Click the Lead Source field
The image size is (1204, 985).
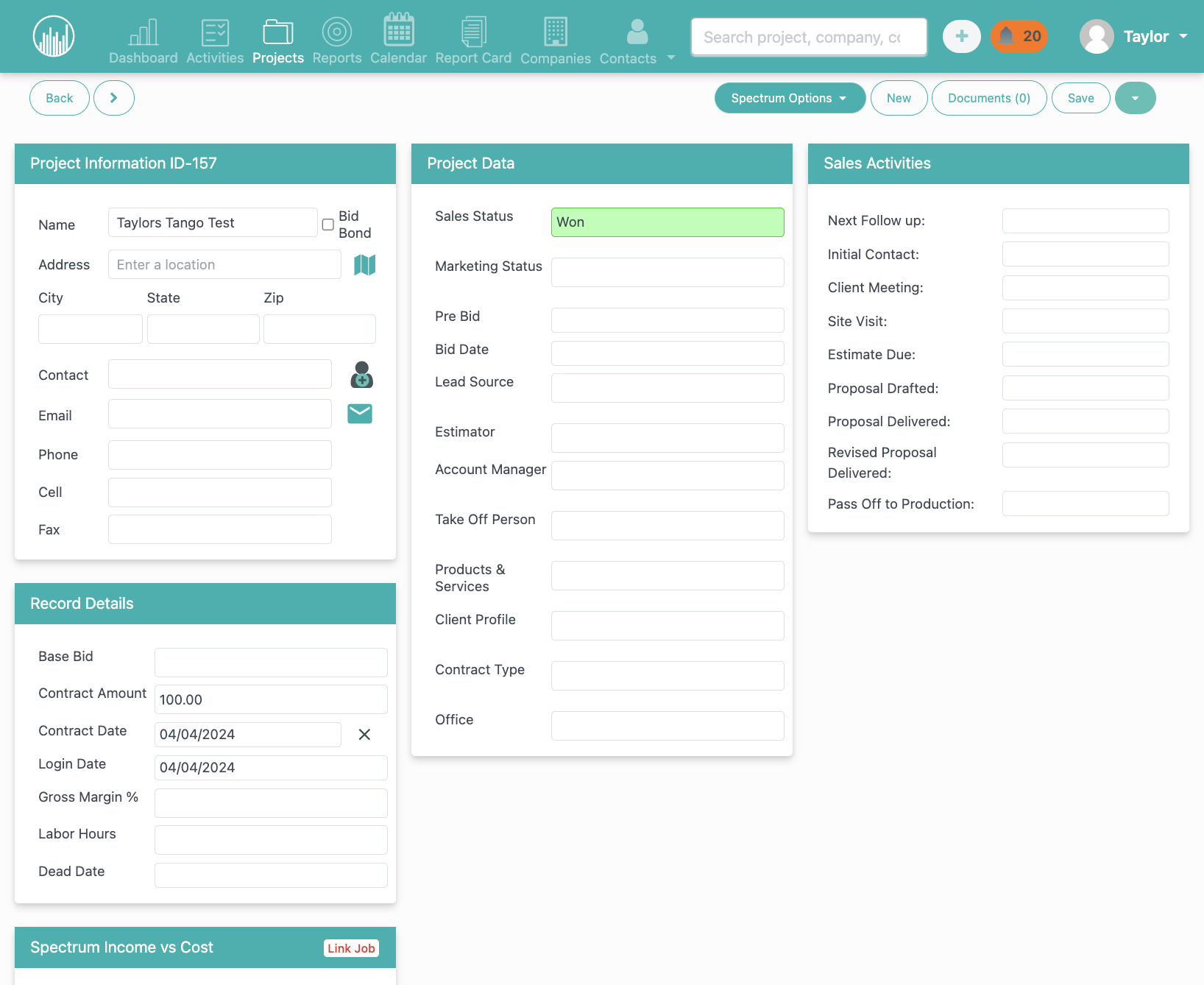pos(667,388)
